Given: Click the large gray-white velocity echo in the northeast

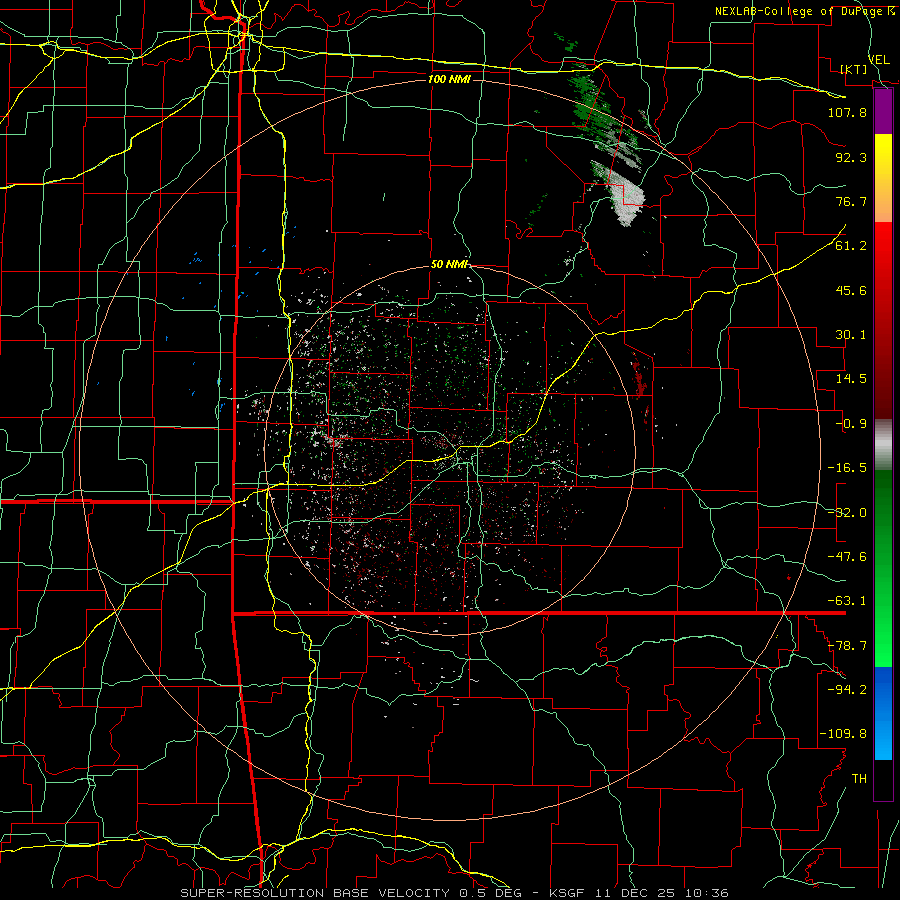Looking at the screenshot, I should click(x=626, y=198).
